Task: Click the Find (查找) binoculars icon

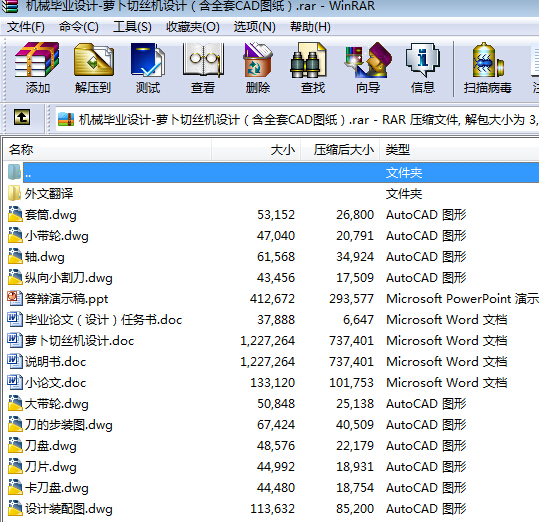Action: click(308, 60)
